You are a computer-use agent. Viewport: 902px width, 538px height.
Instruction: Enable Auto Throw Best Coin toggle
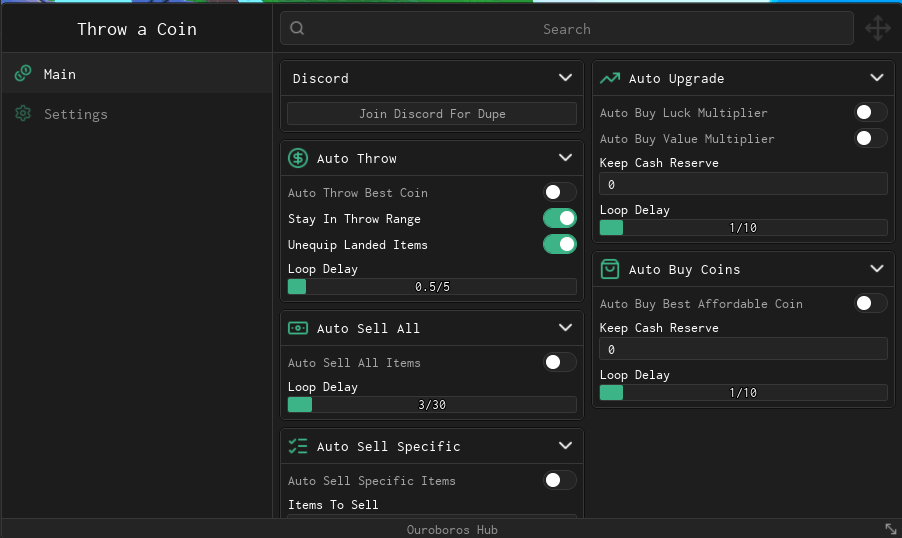[x=559, y=192]
